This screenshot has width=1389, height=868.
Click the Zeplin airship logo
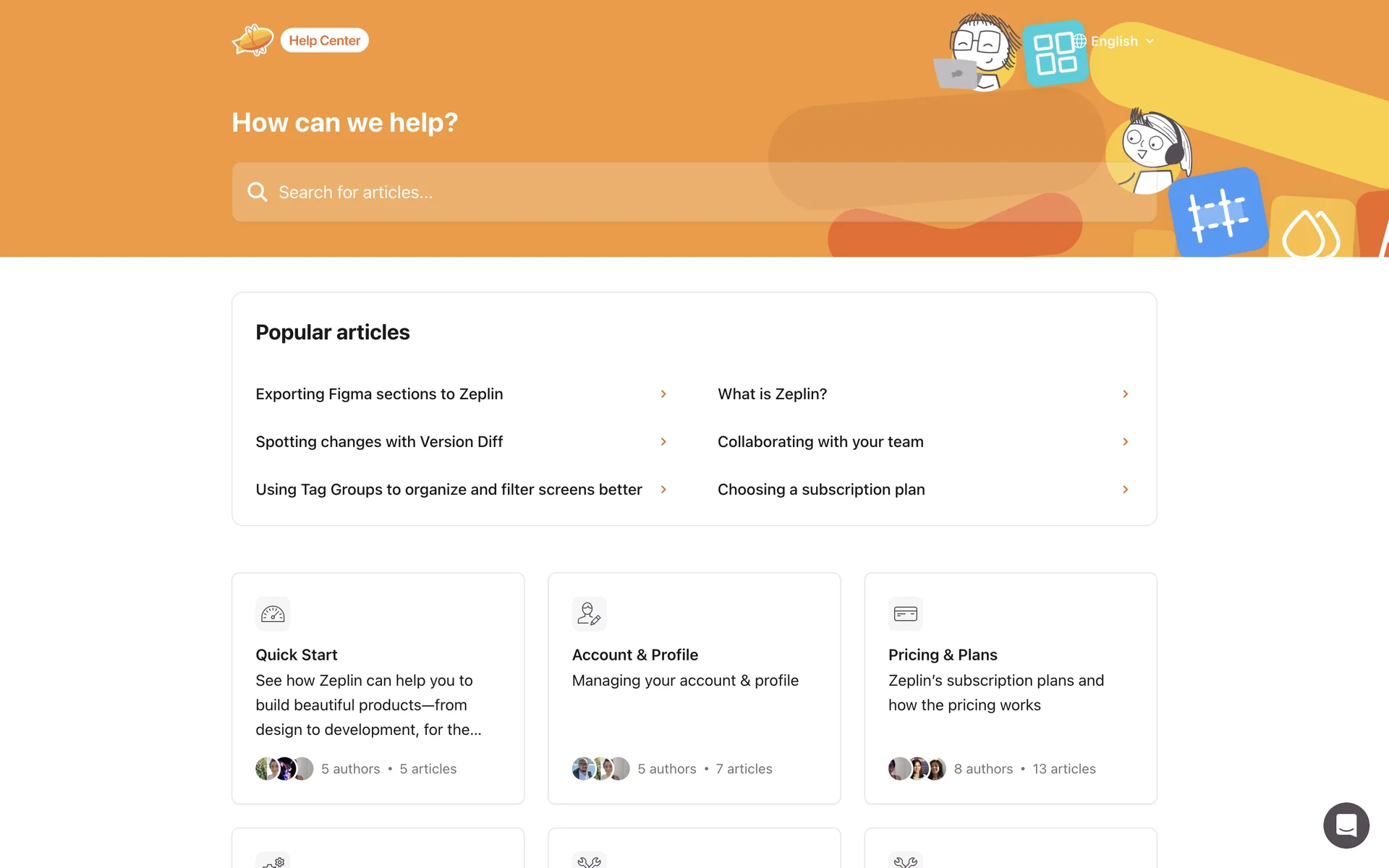click(x=252, y=40)
